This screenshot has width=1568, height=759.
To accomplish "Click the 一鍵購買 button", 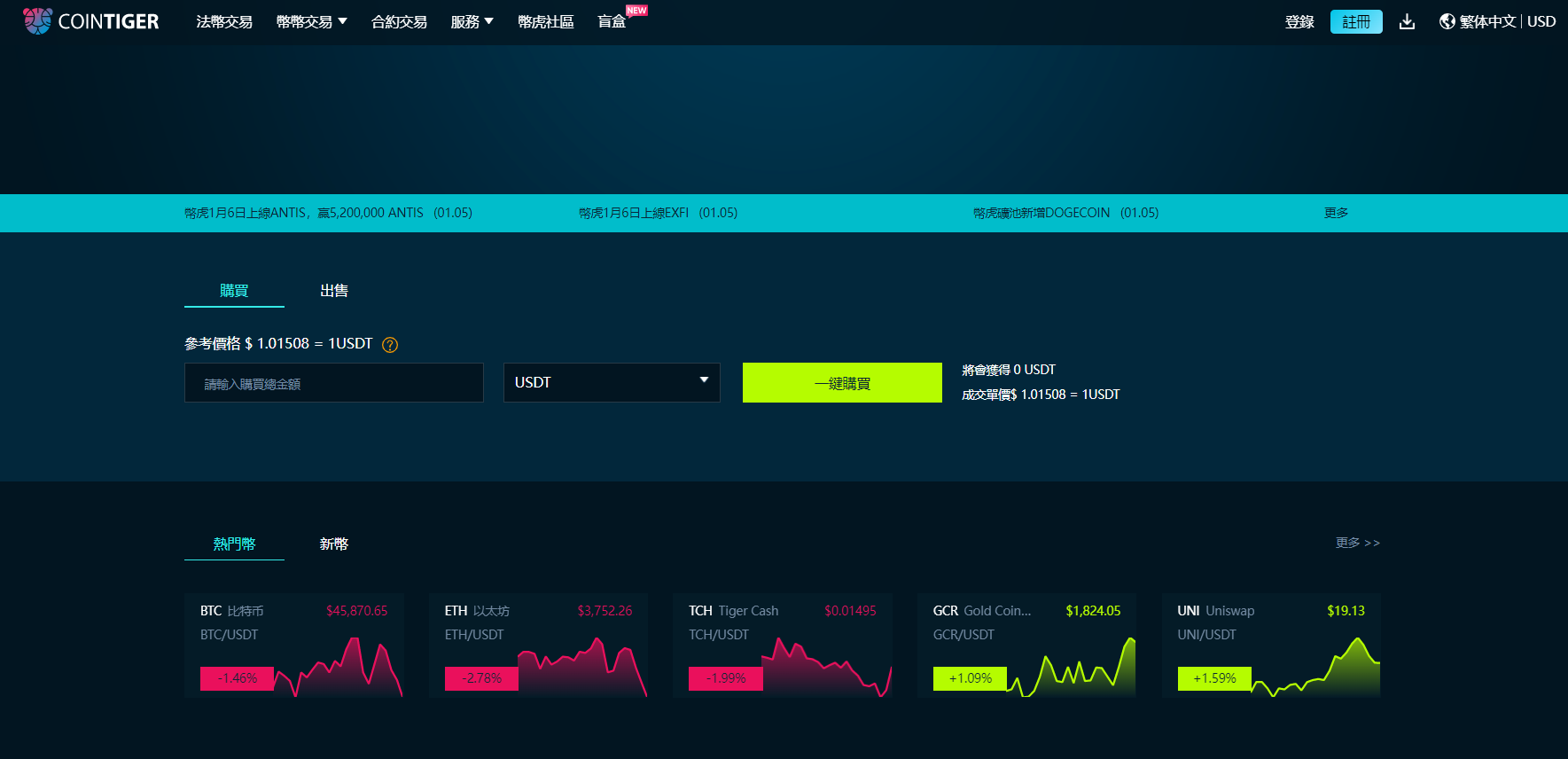I will click(842, 383).
